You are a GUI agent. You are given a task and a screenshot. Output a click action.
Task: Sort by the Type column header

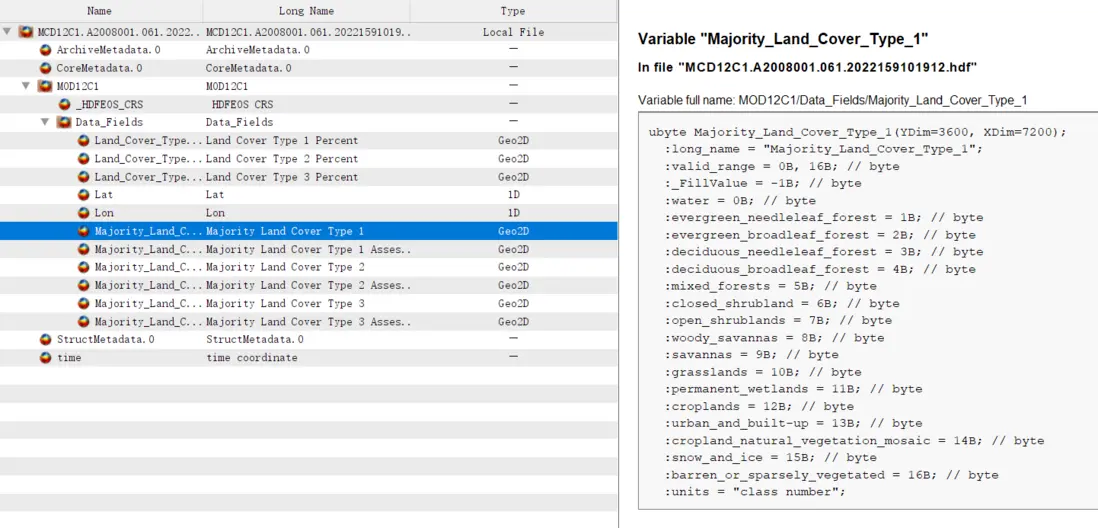pos(513,11)
